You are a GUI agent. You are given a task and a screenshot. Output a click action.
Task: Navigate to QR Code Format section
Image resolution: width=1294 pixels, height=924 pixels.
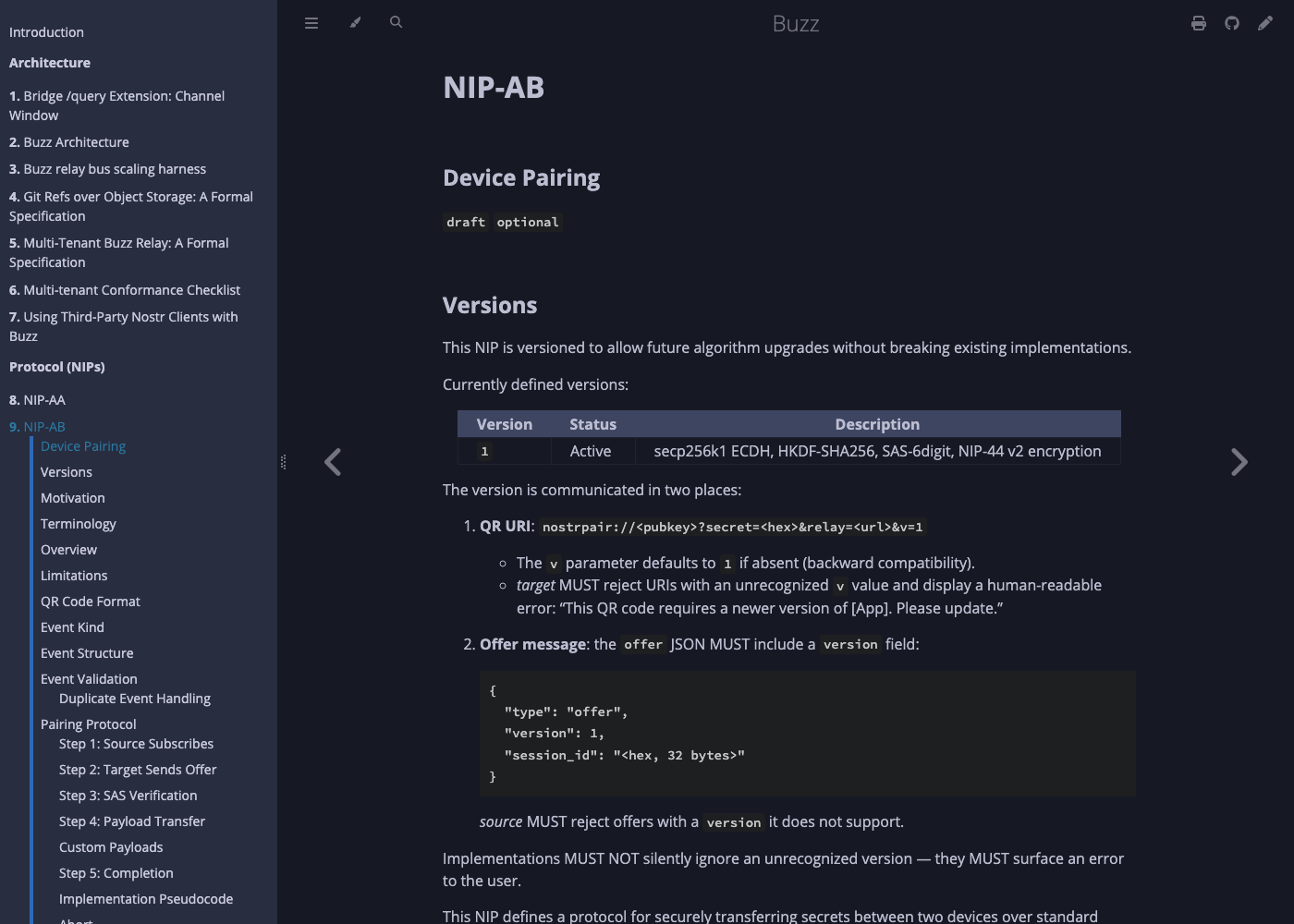coord(91,602)
